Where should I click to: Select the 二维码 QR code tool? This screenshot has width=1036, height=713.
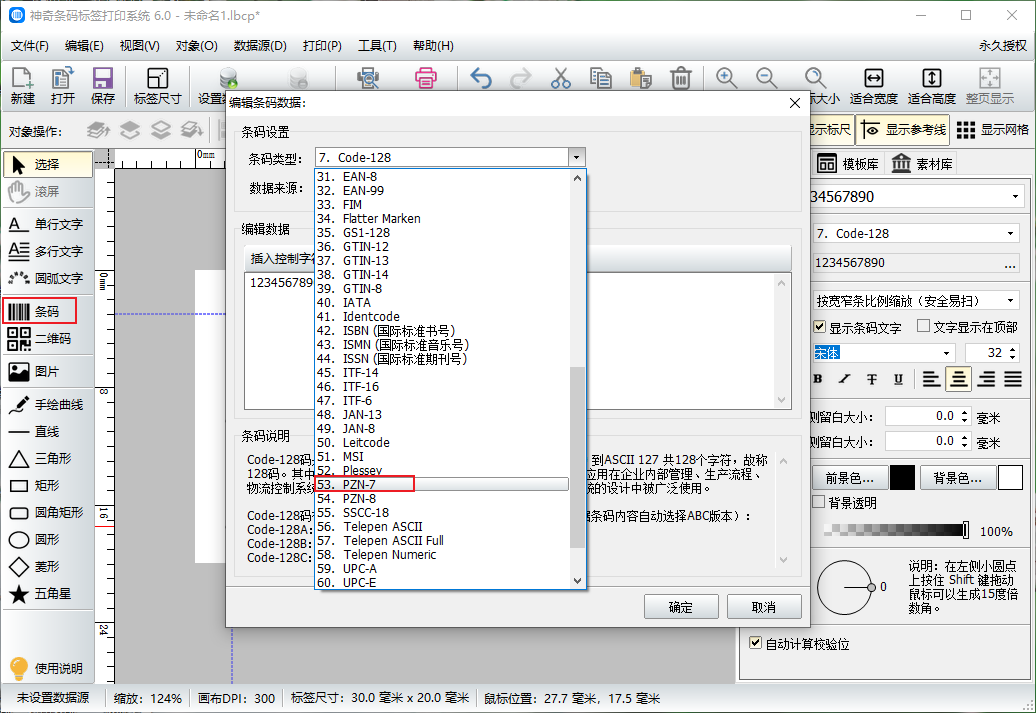point(48,339)
